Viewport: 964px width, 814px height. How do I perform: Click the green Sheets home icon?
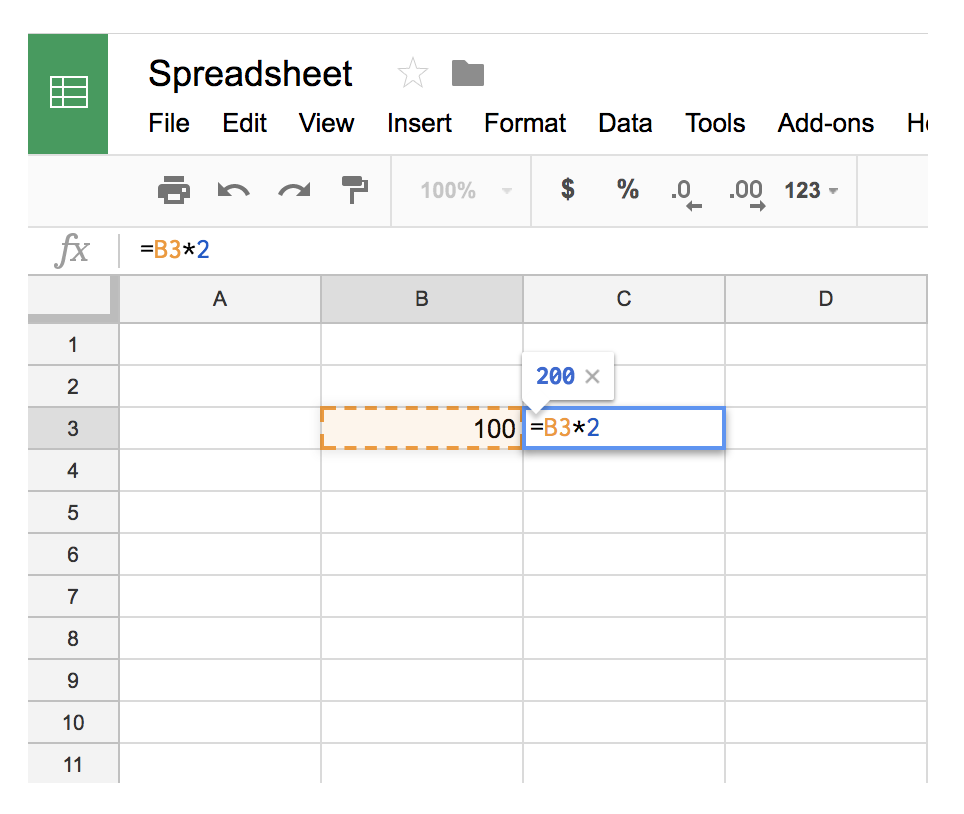coord(68,93)
